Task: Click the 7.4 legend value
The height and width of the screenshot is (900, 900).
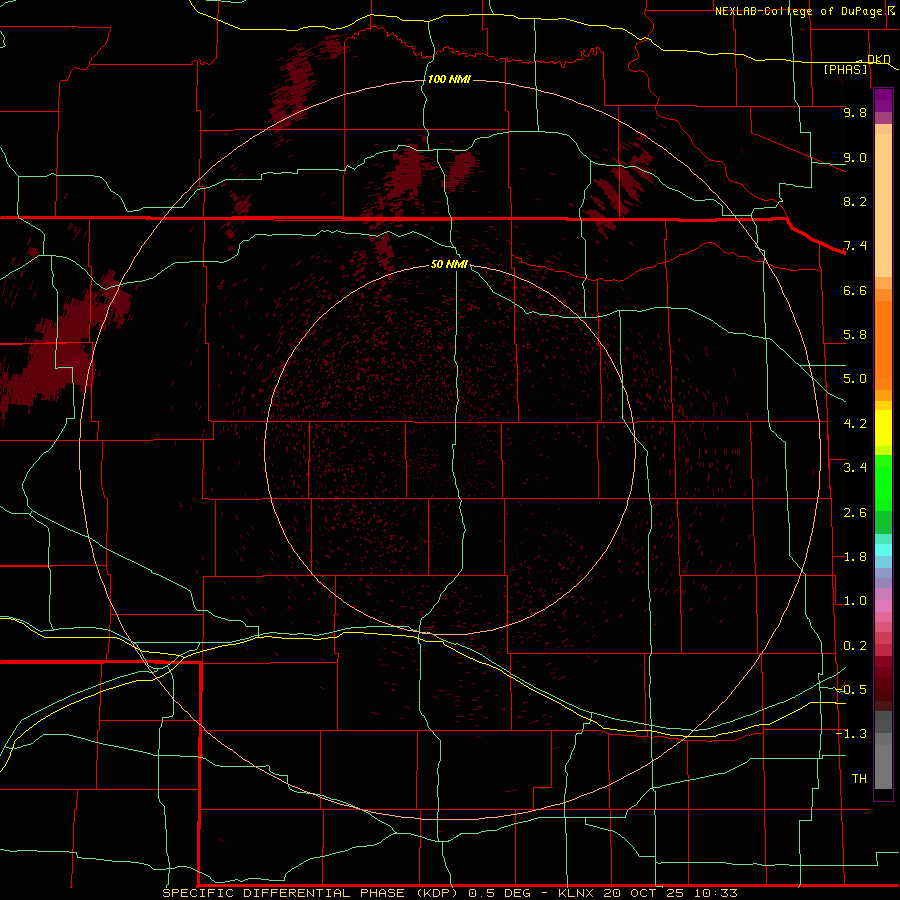Action: click(855, 246)
